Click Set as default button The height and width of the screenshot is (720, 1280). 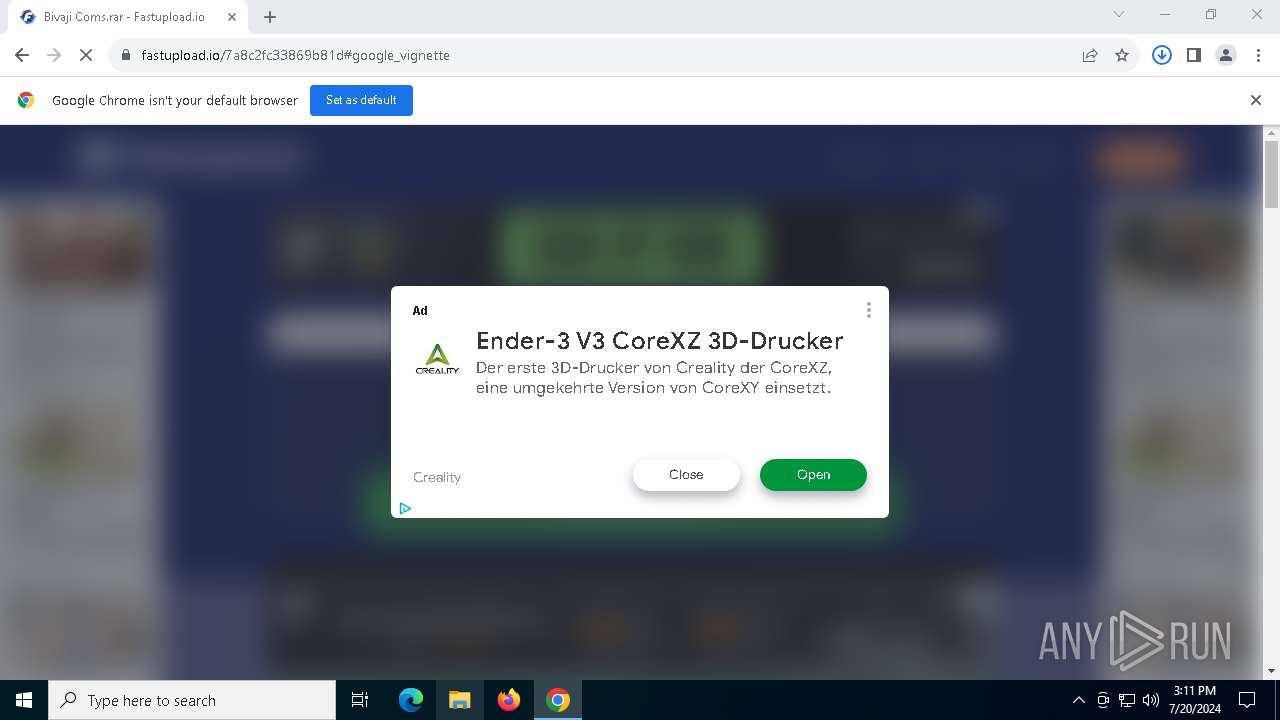361,100
